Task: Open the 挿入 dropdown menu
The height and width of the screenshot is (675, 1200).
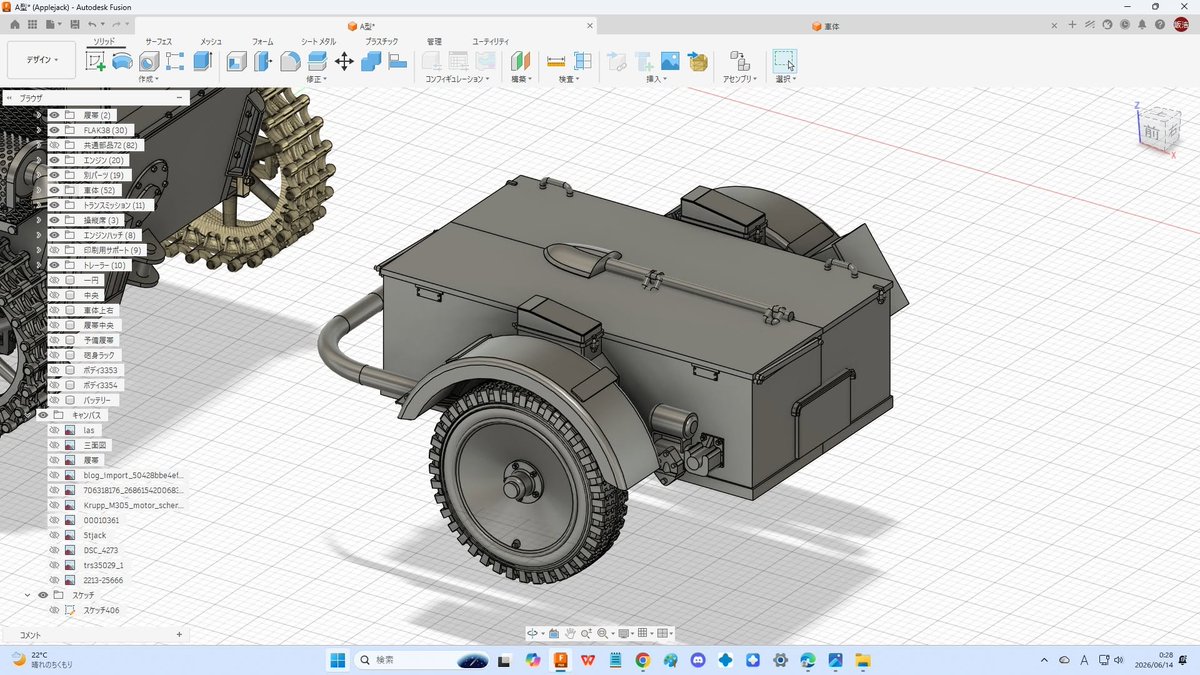Action: tap(657, 79)
